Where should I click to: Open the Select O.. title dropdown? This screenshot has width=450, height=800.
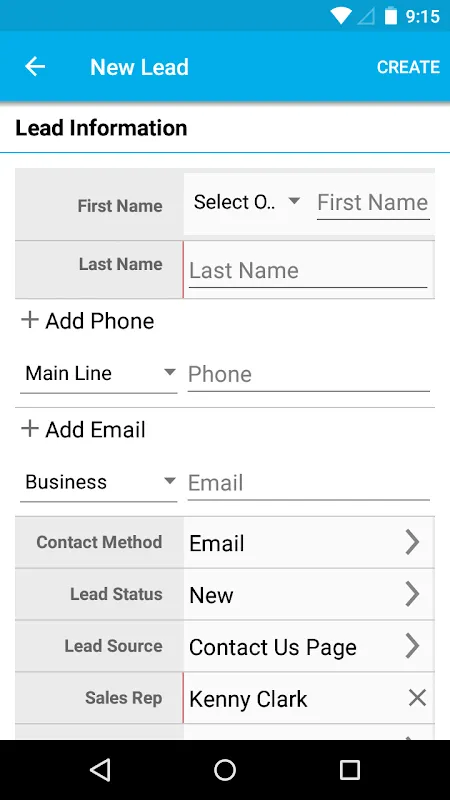pos(247,202)
